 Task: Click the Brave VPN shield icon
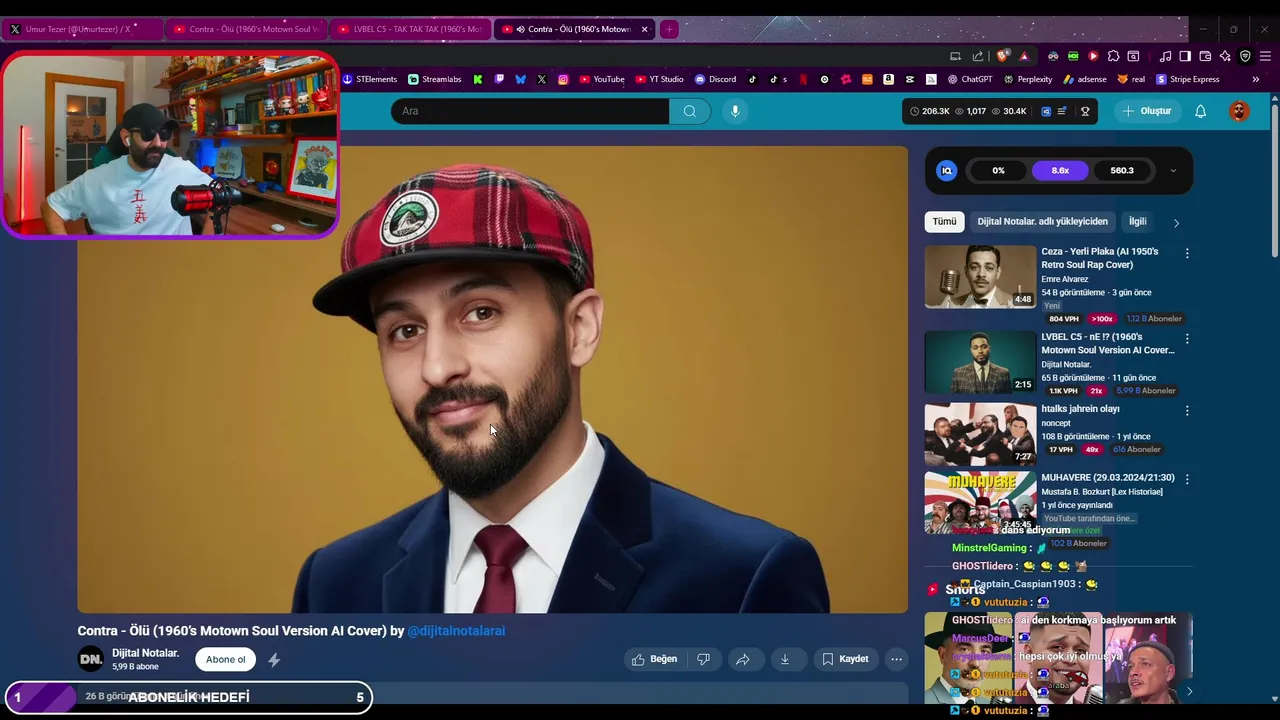(x=1245, y=56)
